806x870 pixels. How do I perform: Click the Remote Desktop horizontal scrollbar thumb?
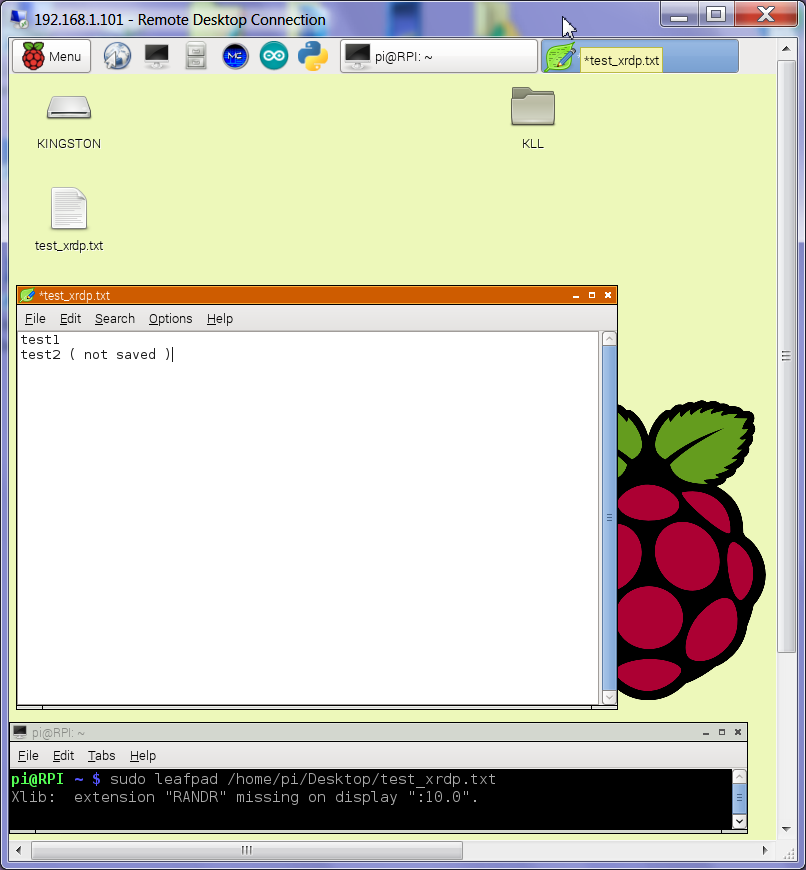[247, 851]
